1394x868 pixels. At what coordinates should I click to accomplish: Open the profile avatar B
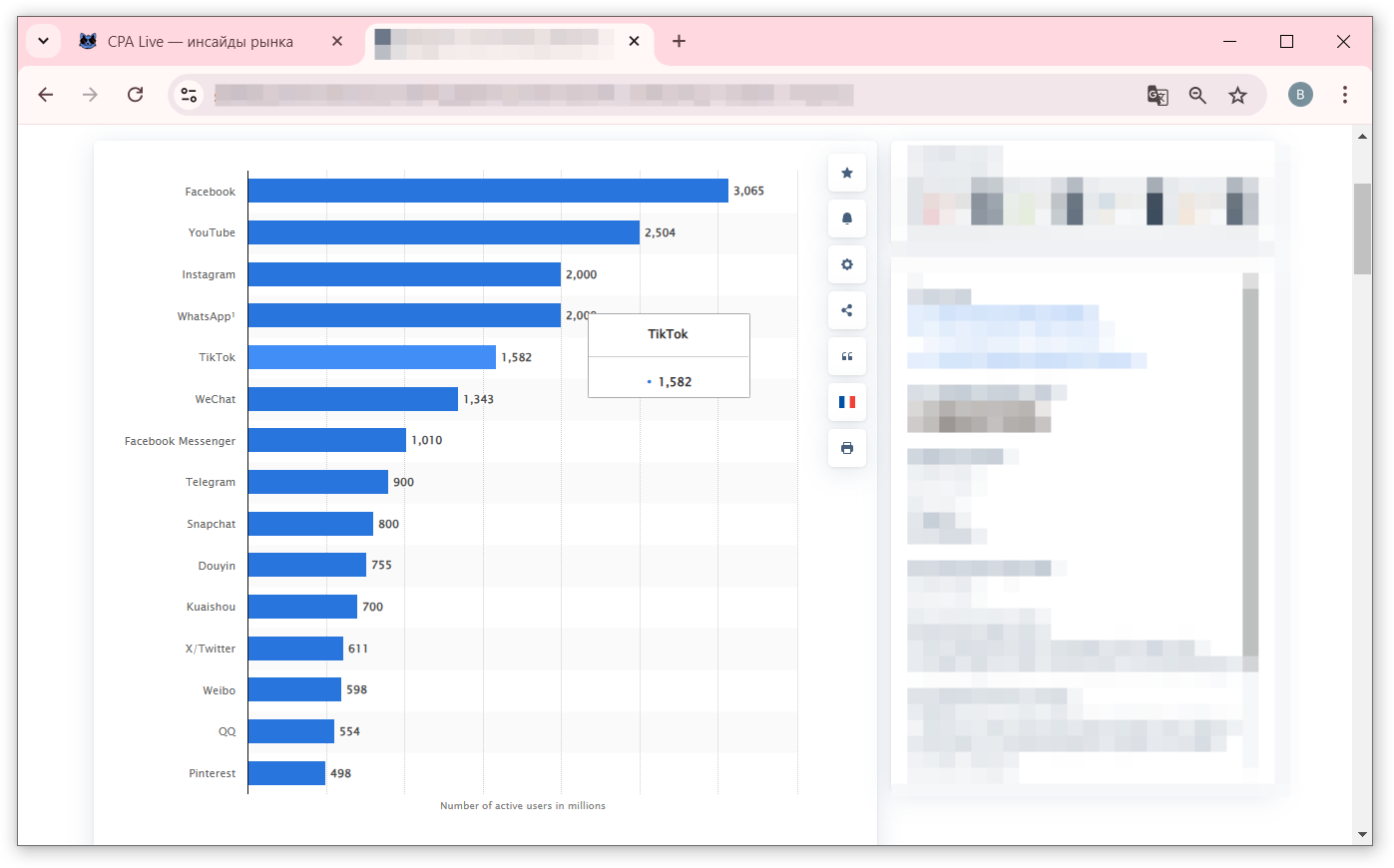[x=1300, y=95]
